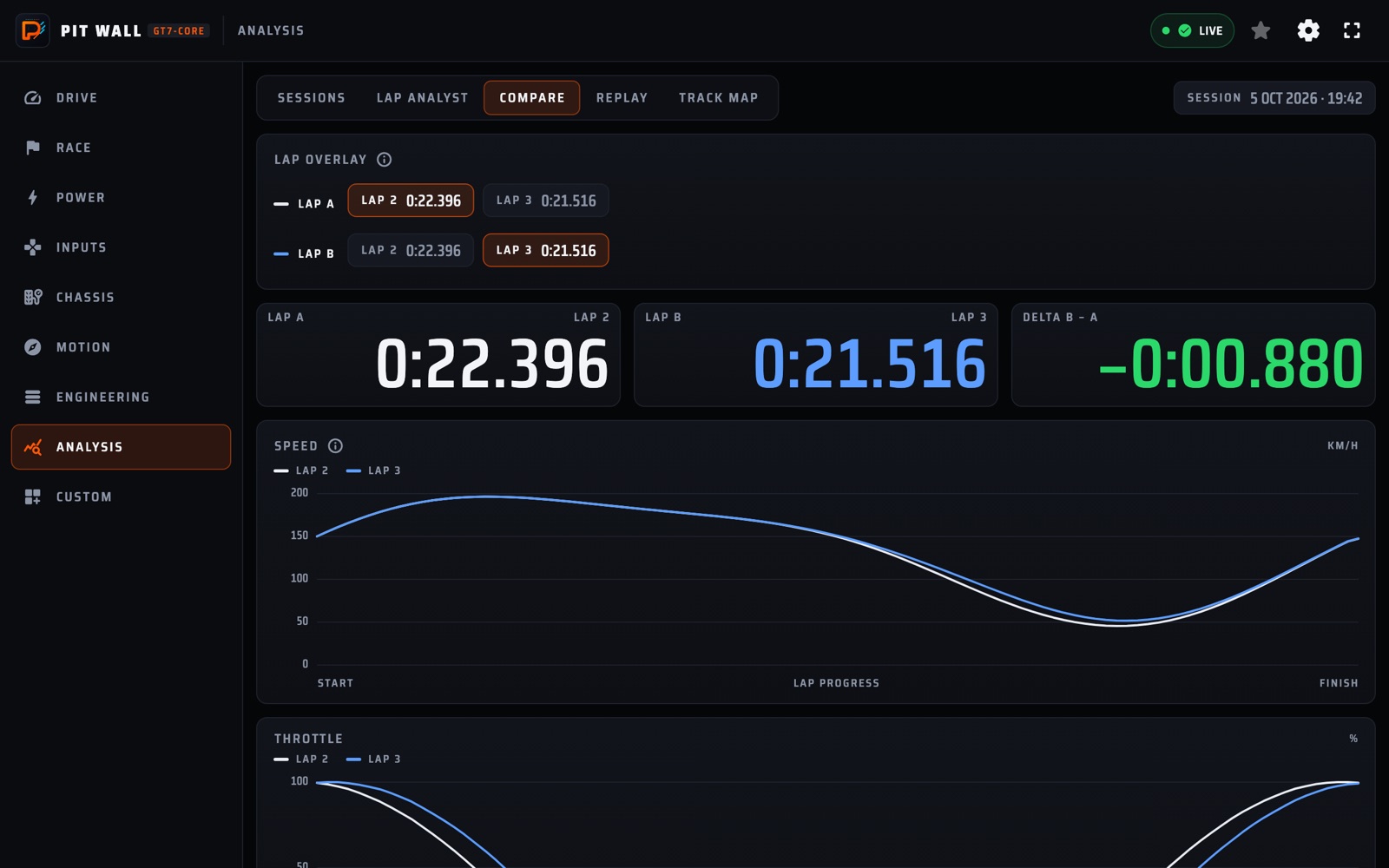1389x868 pixels.
Task: Select the Race flag icon
Action: click(33, 148)
